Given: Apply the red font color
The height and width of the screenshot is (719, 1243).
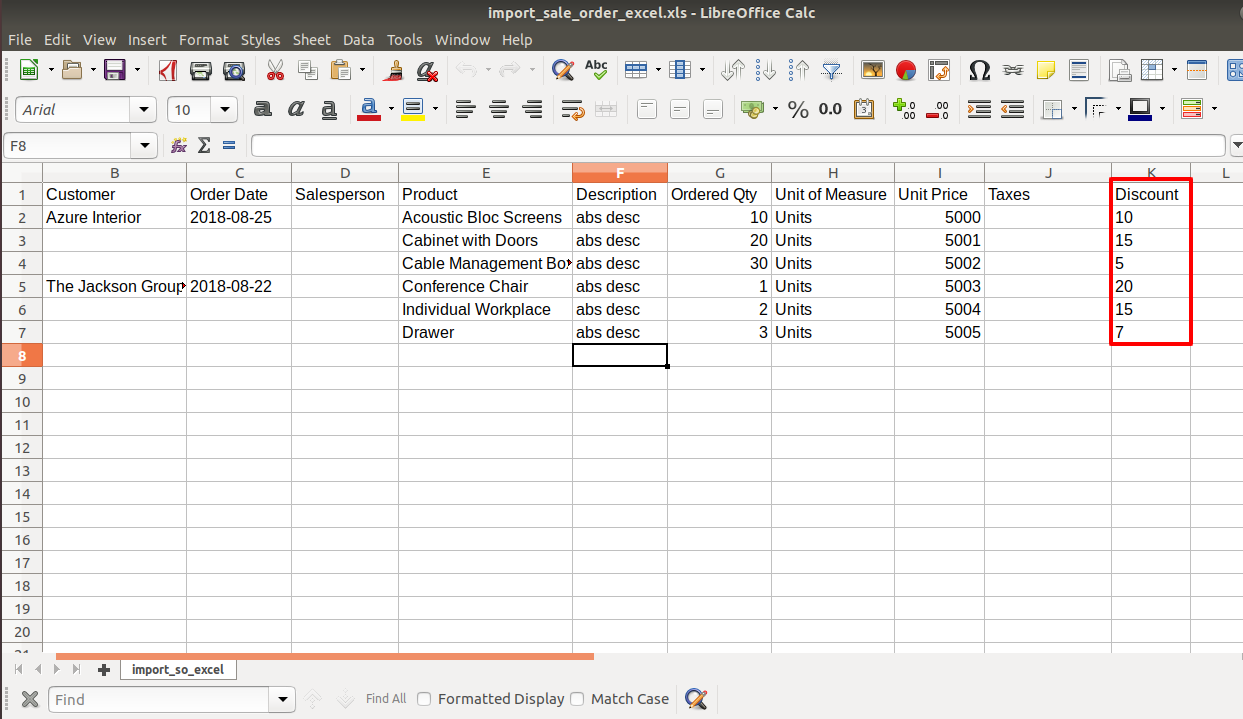Looking at the screenshot, I should (x=369, y=109).
